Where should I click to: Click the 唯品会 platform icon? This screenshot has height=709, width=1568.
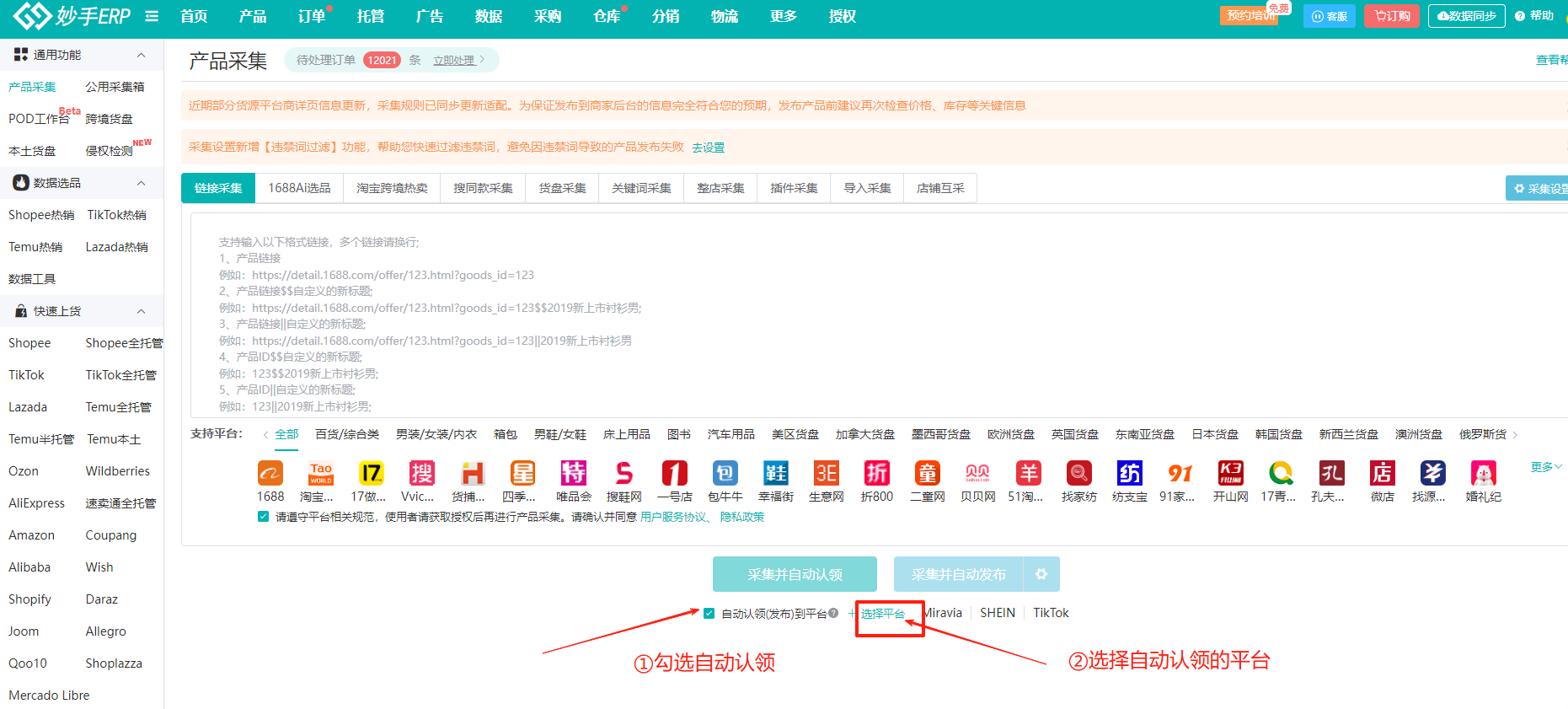pos(573,473)
